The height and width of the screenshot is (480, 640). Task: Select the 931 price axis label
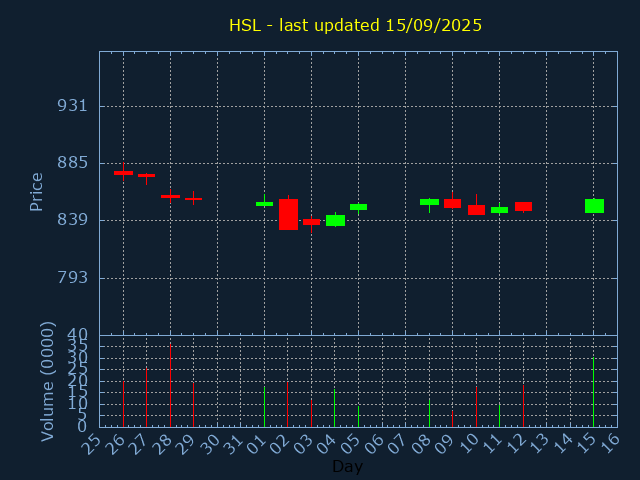click(x=73, y=106)
